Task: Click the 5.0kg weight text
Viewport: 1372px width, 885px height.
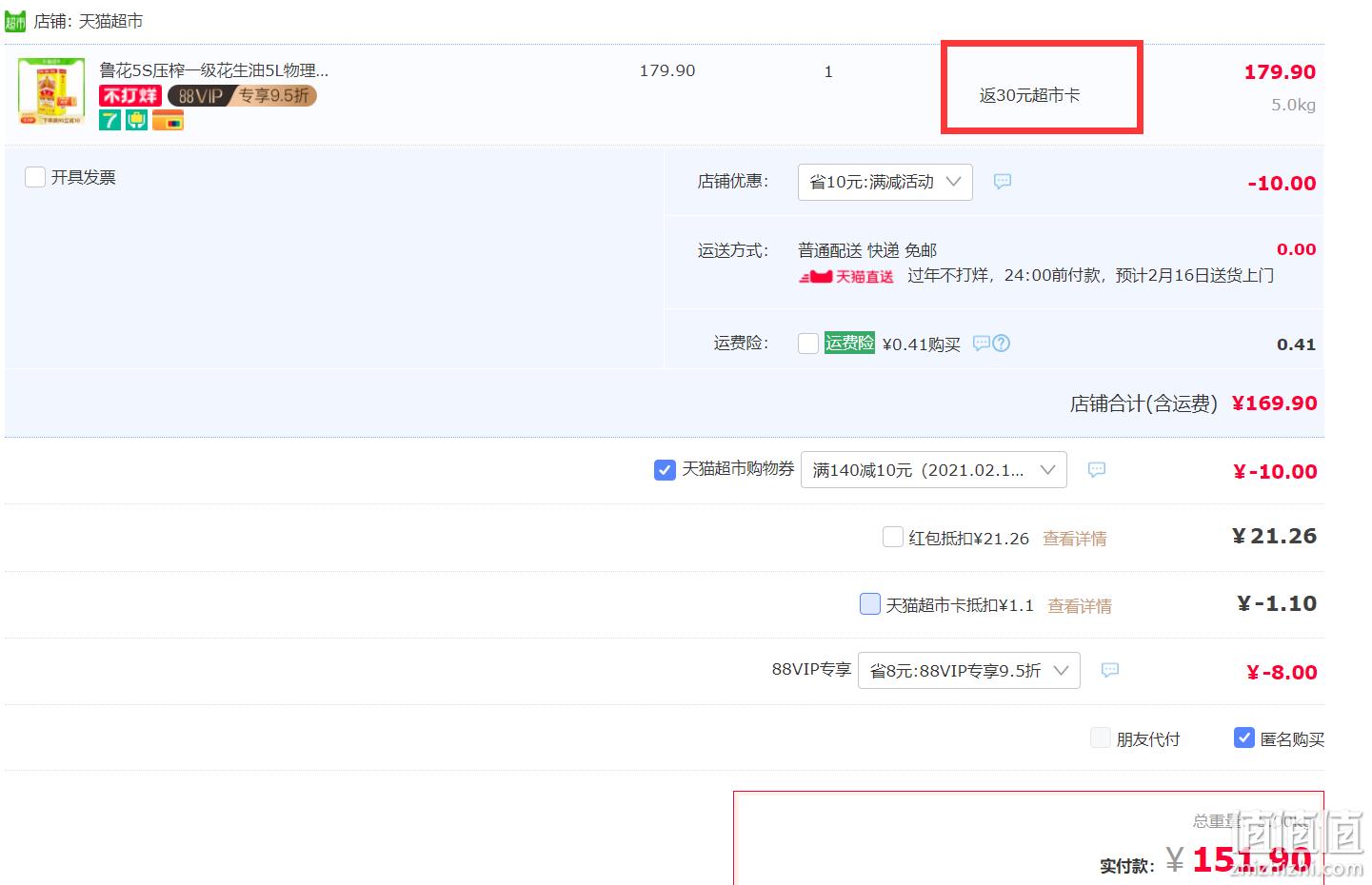Action: (x=1293, y=106)
